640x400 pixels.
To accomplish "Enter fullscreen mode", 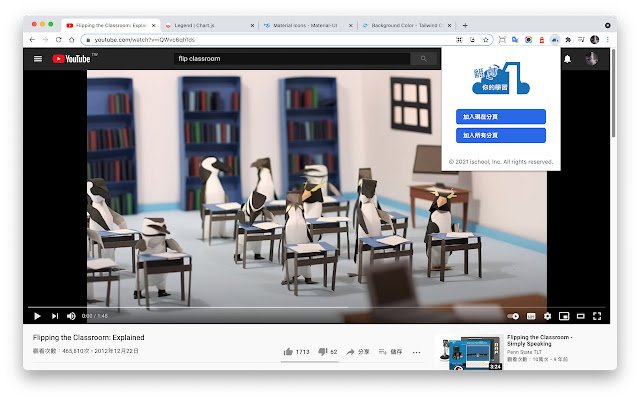I will tap(597, 316).
